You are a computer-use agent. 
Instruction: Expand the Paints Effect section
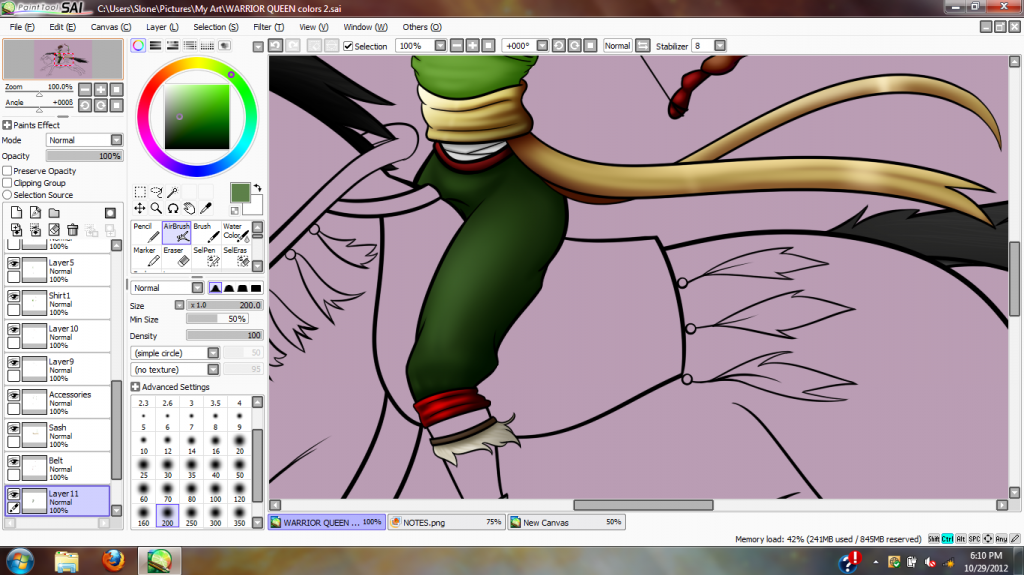tap(7, 125)
